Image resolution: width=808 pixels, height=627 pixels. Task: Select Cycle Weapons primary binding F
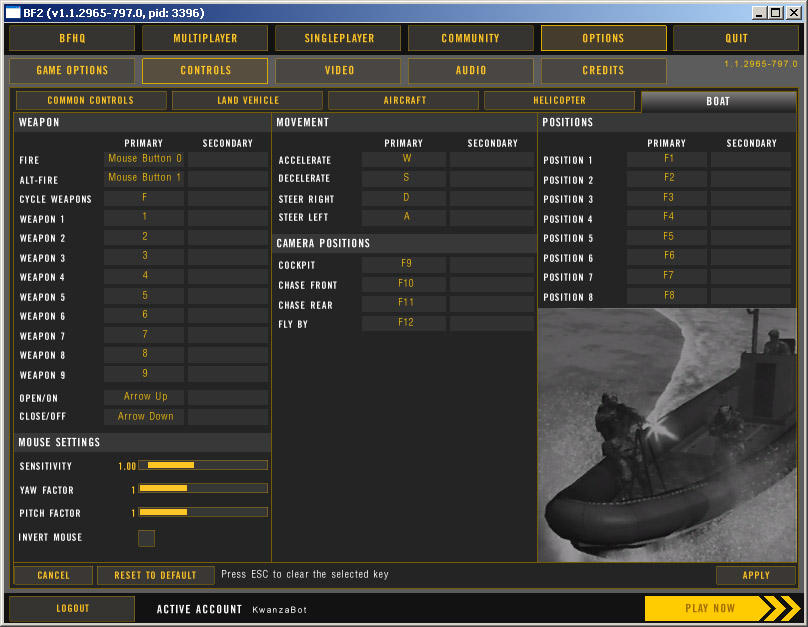(x=144, y=198)
